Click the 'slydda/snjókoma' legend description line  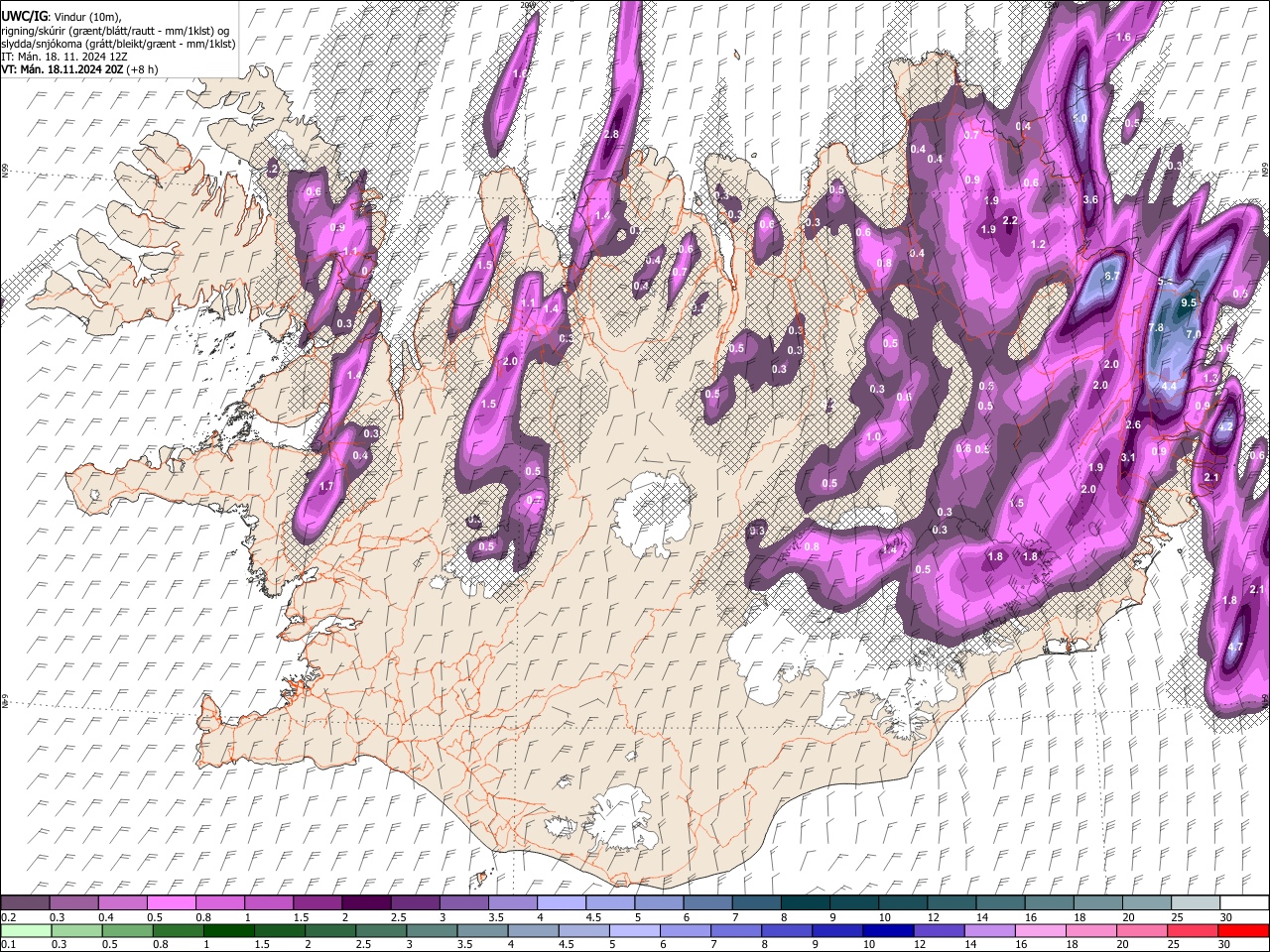(118, 45)
